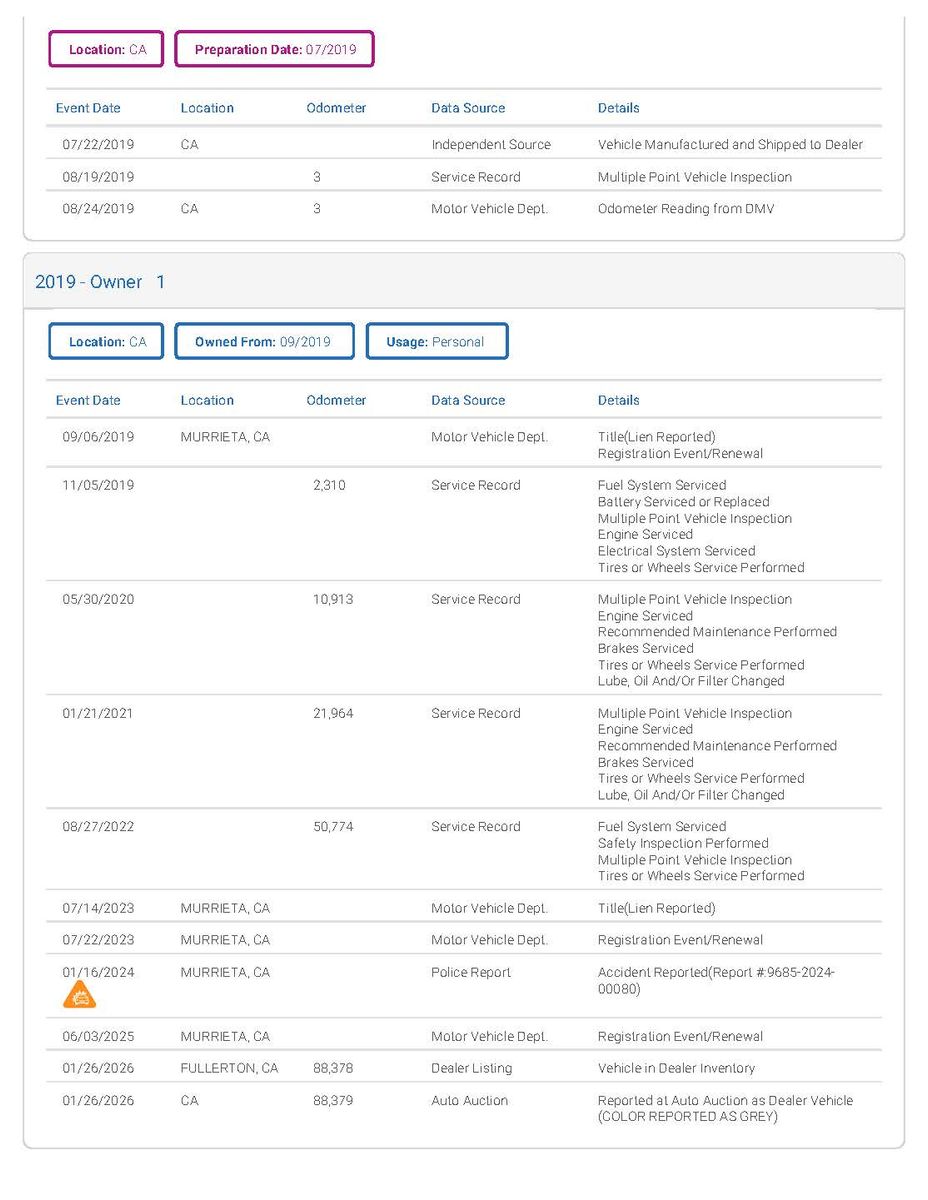Click the blue Location: CA badge under Owner 1
Viewport: 928px width, 1200px height.
click(x=106, y=341)
